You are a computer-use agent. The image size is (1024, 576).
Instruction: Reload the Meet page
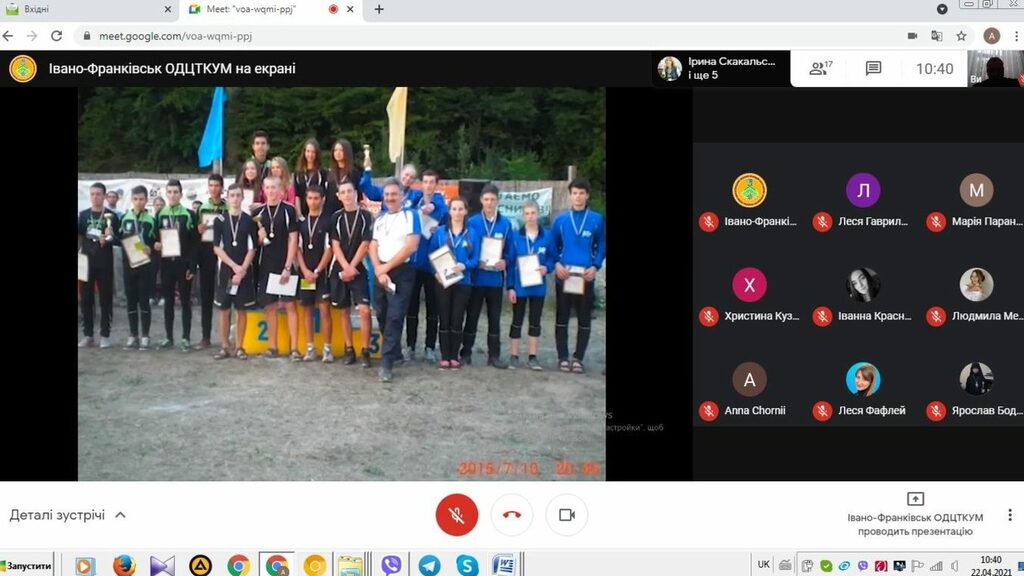click(x=56, y=36)
